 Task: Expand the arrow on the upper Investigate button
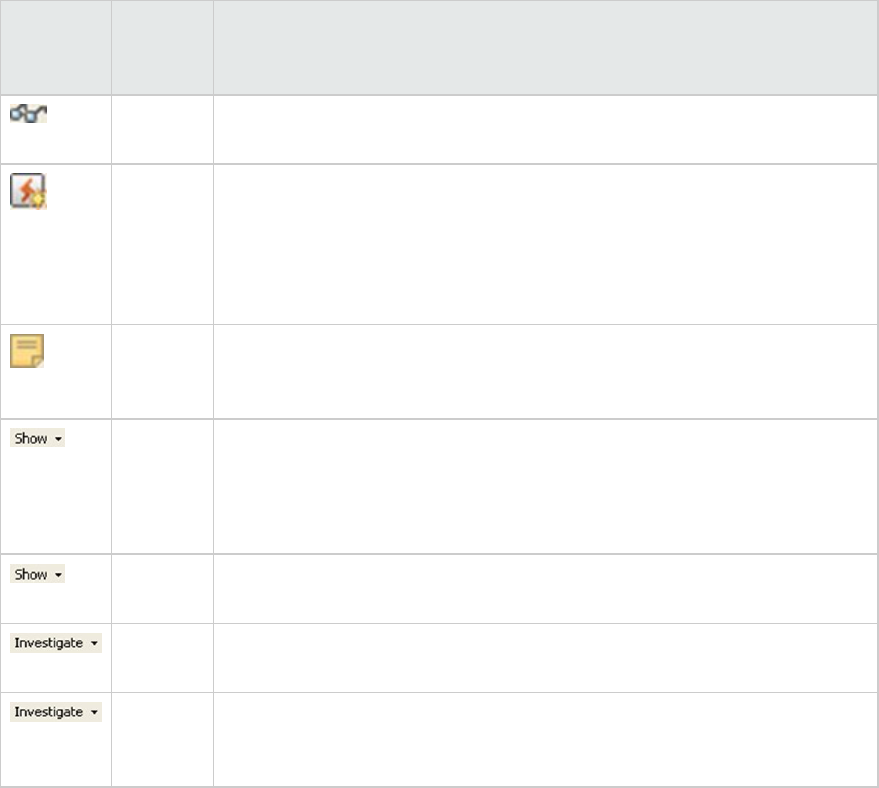94,643
